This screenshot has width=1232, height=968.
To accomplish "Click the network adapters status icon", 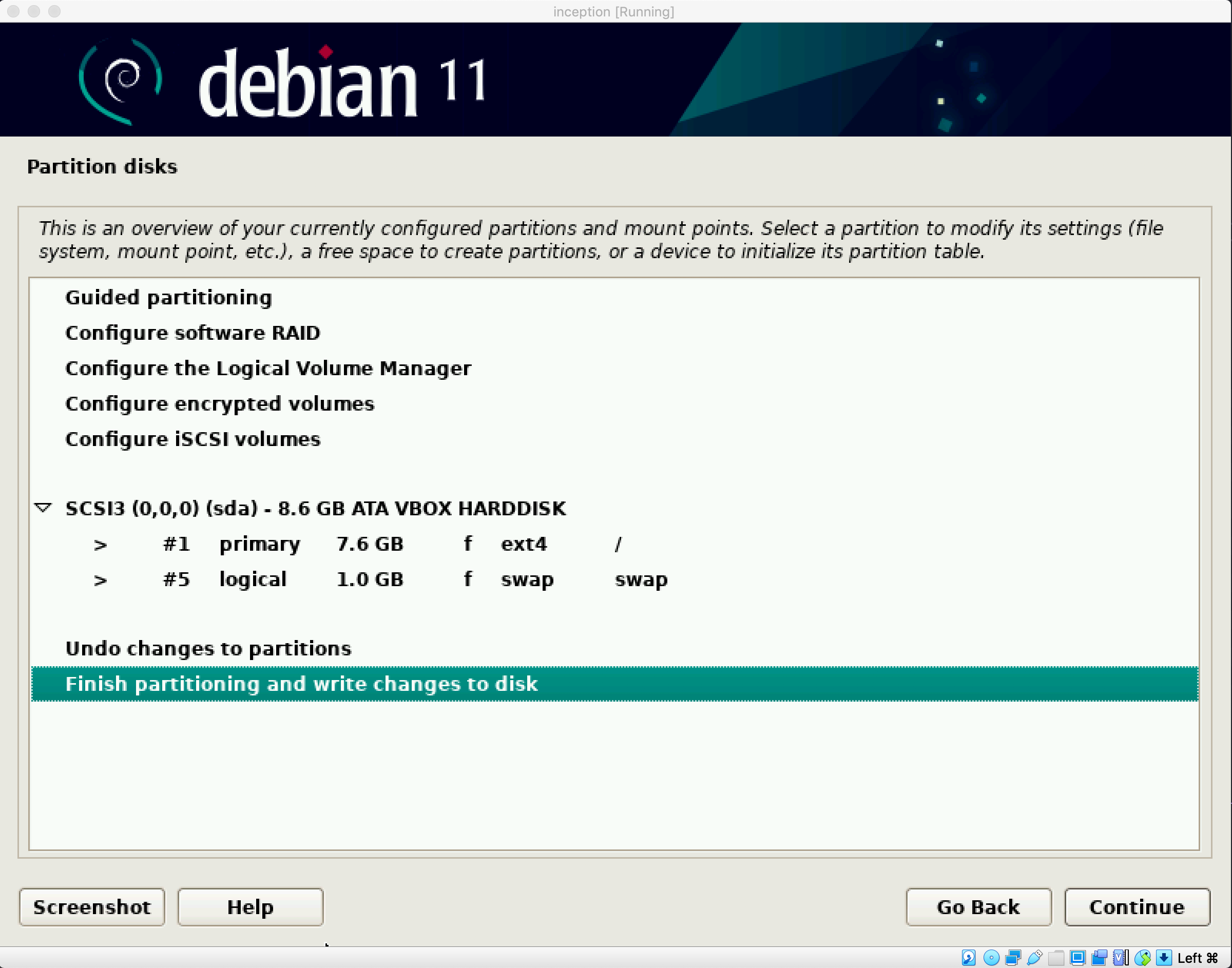I will tap(1013, 958).
